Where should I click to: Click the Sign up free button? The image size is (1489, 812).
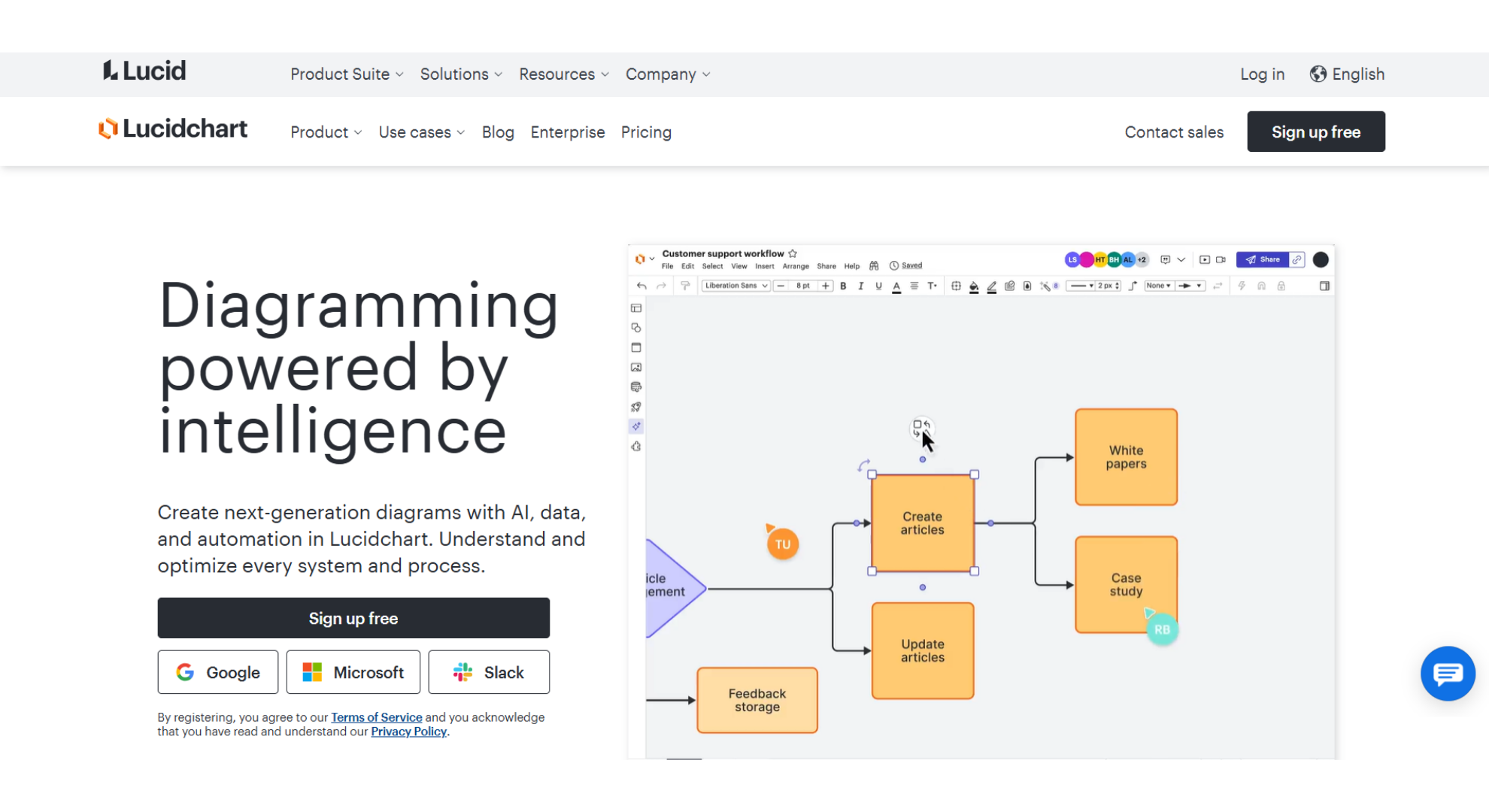pyautogui.click(x=353, y=618)
